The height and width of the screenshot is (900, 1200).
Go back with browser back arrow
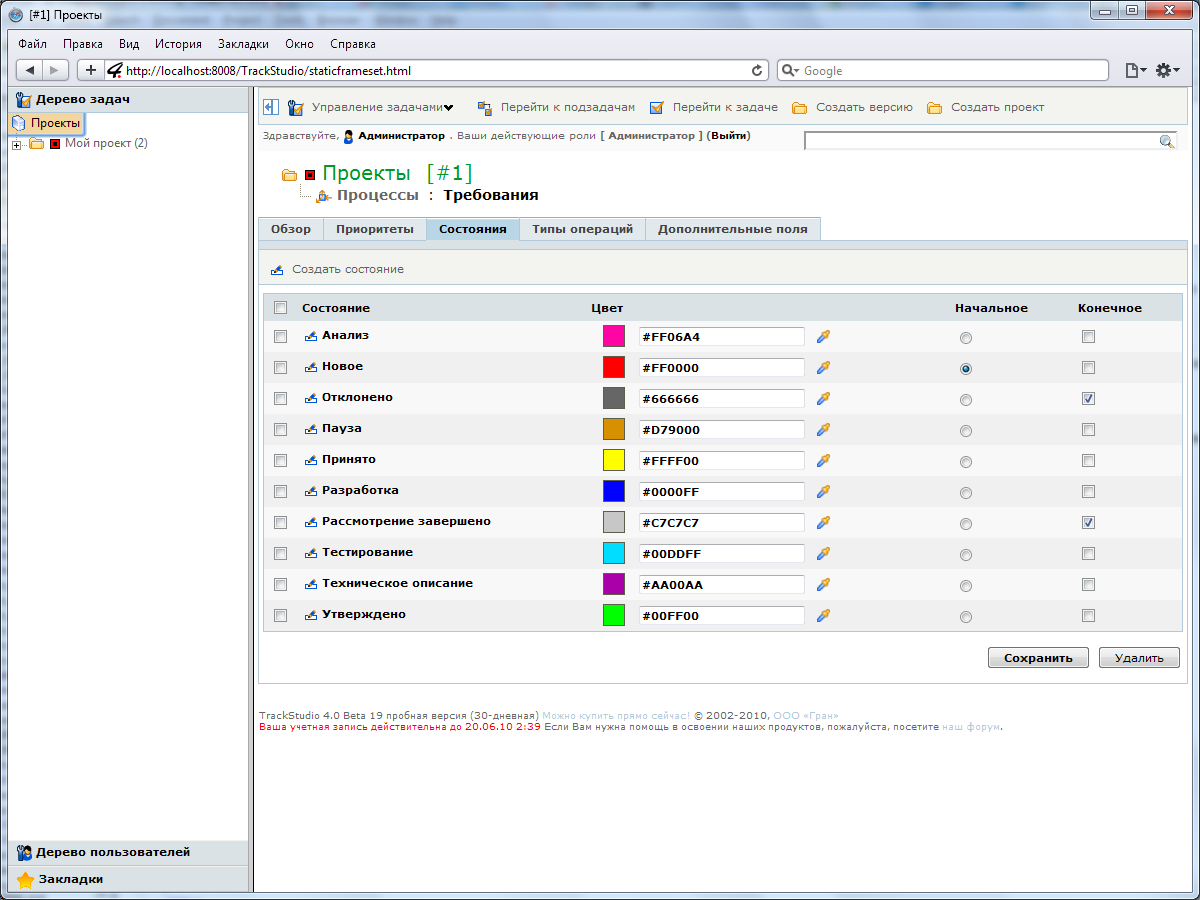[x=30, y=70]
